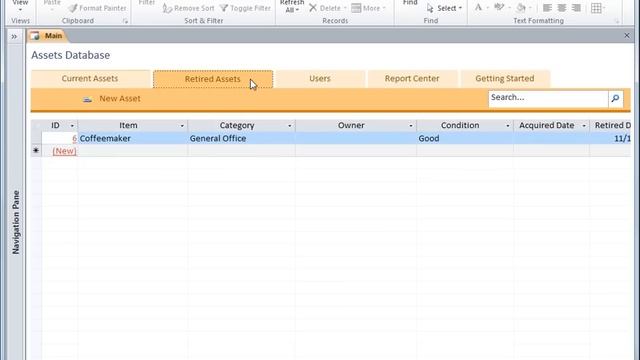Viewport: 640px width, 360px height.
Task: Open the Clipboard dialog launcher
Action: [125, 21]
